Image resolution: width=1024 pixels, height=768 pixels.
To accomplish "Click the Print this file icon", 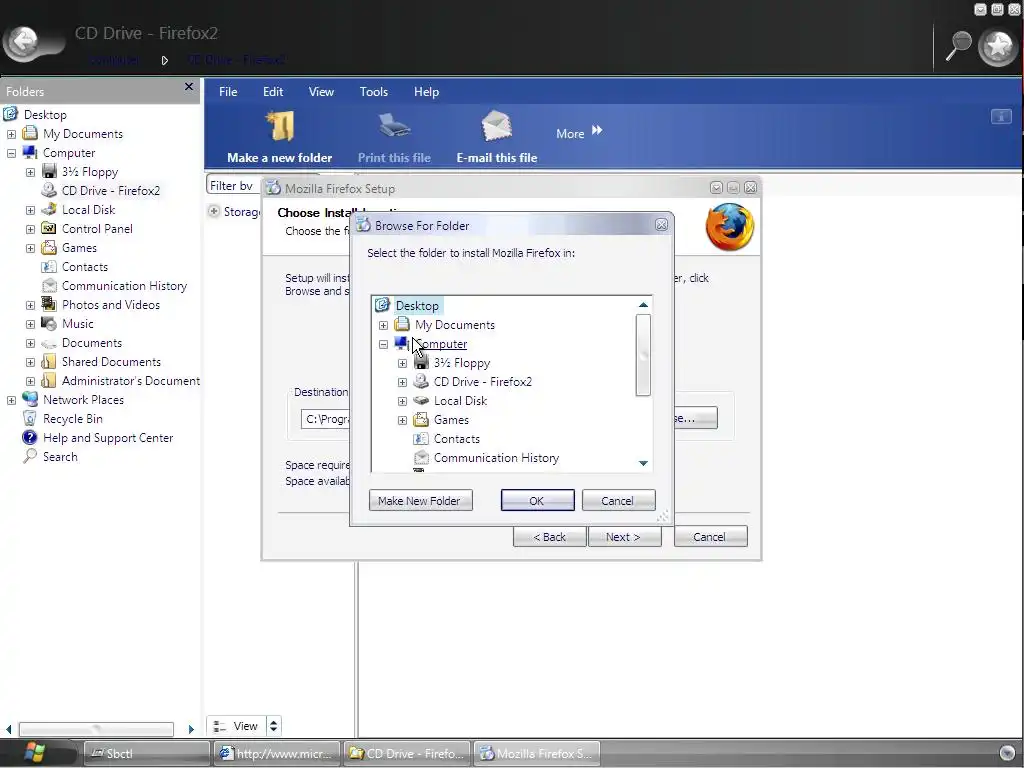I will pyautogui.click(x=394, y=126).
